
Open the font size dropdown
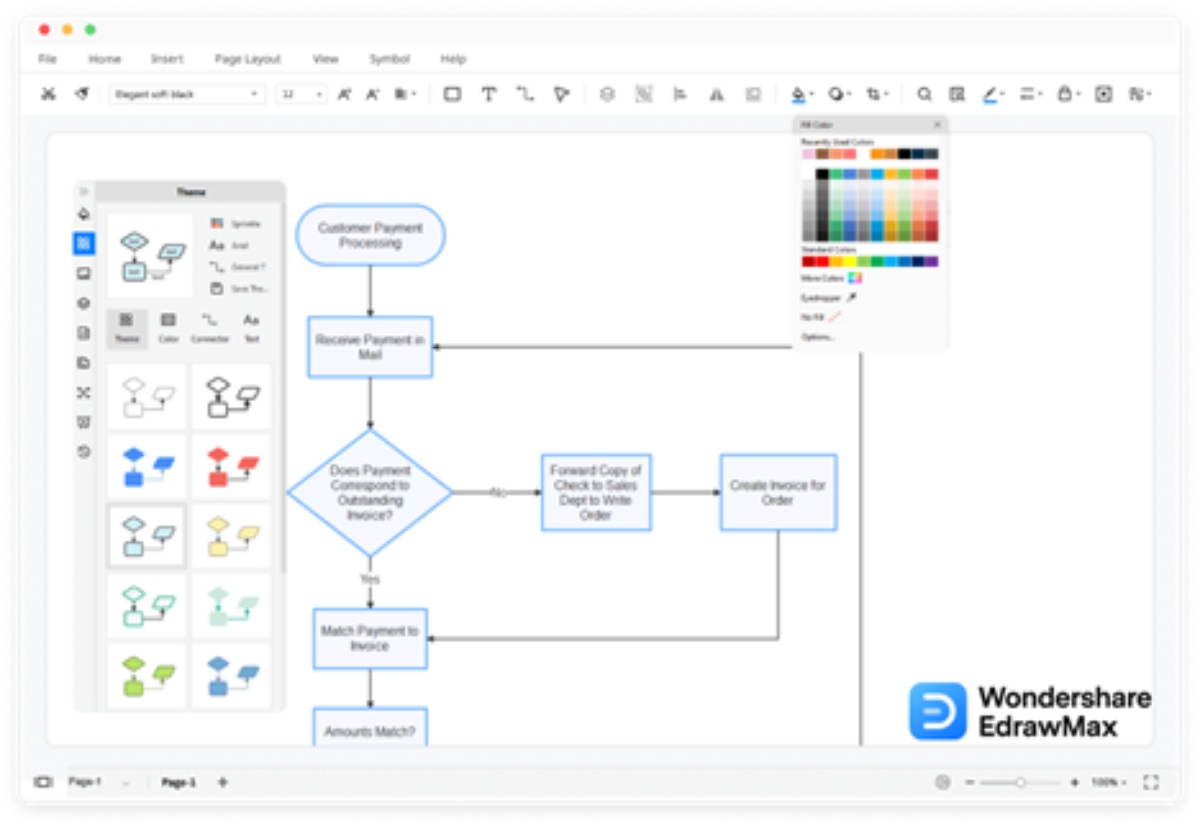(x=301, y=94)
